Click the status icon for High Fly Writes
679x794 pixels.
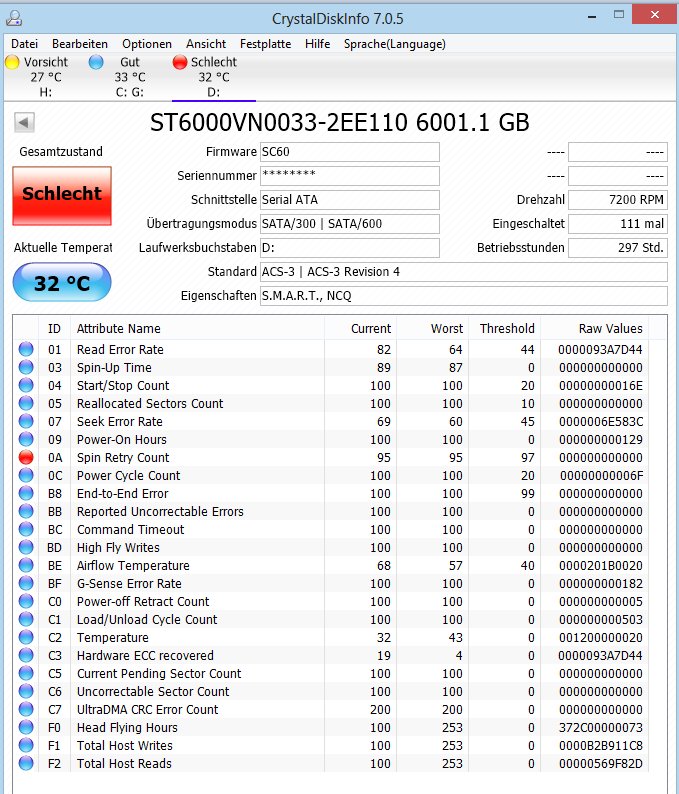(26, 547)
